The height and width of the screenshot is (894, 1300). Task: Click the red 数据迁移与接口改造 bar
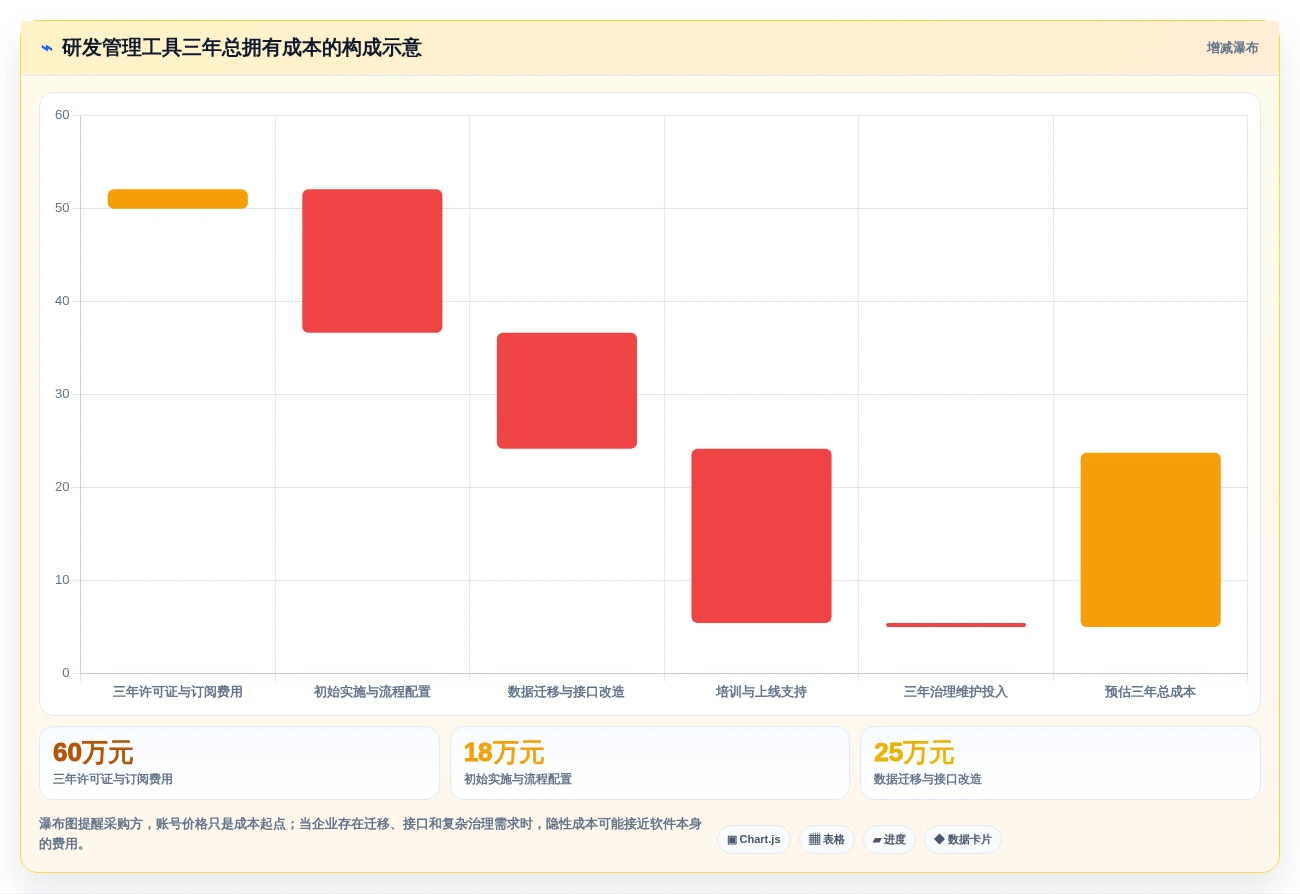coord(567,391)
